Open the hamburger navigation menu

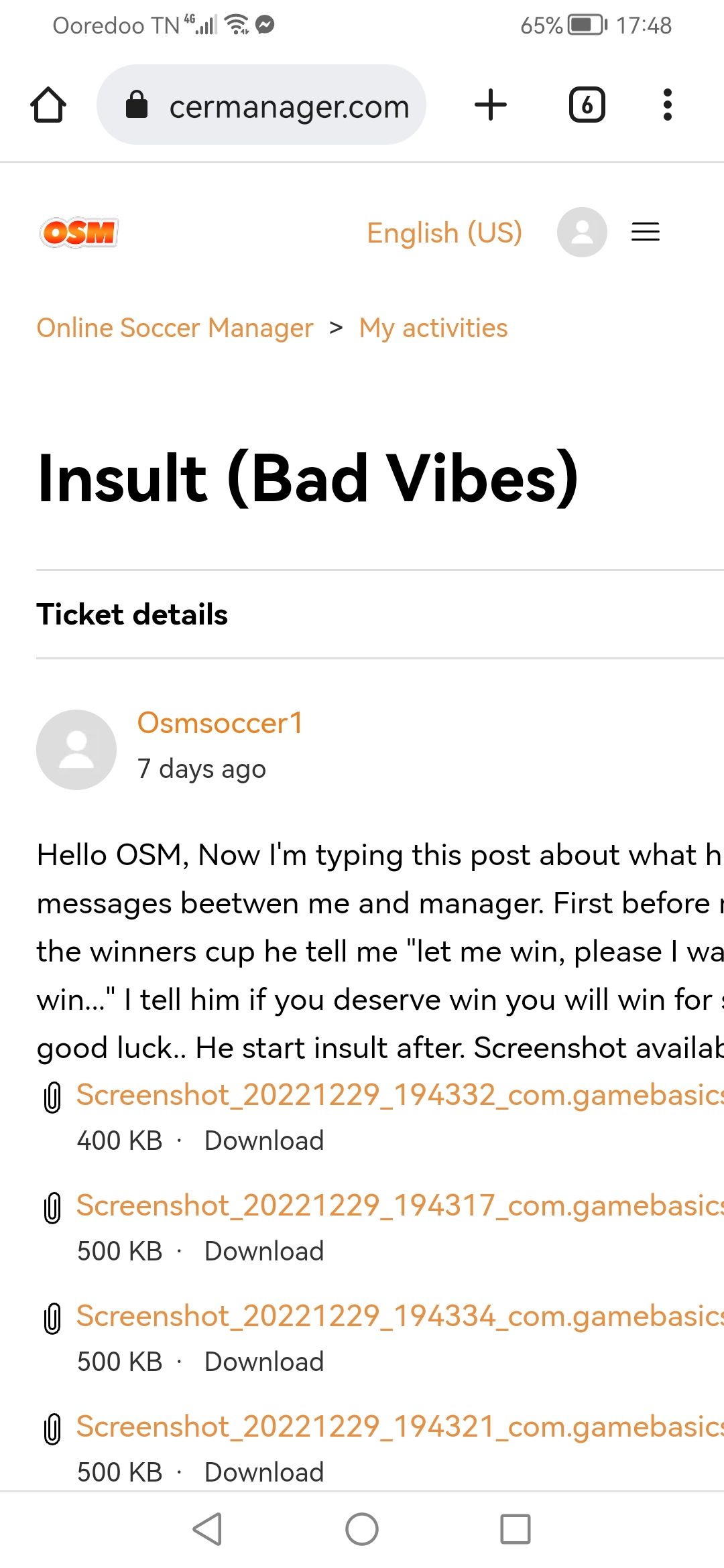646,232
